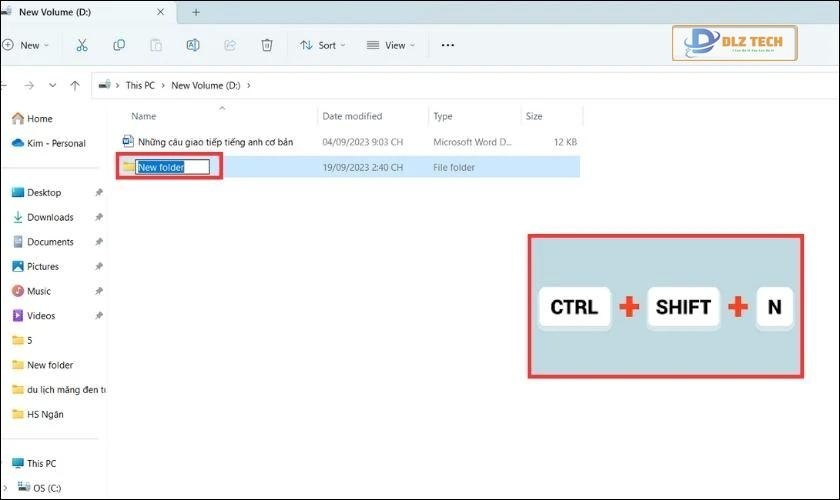Sort by Date modified column header
The width and height of the screenshot is (840, 500).
pos(352,116)
